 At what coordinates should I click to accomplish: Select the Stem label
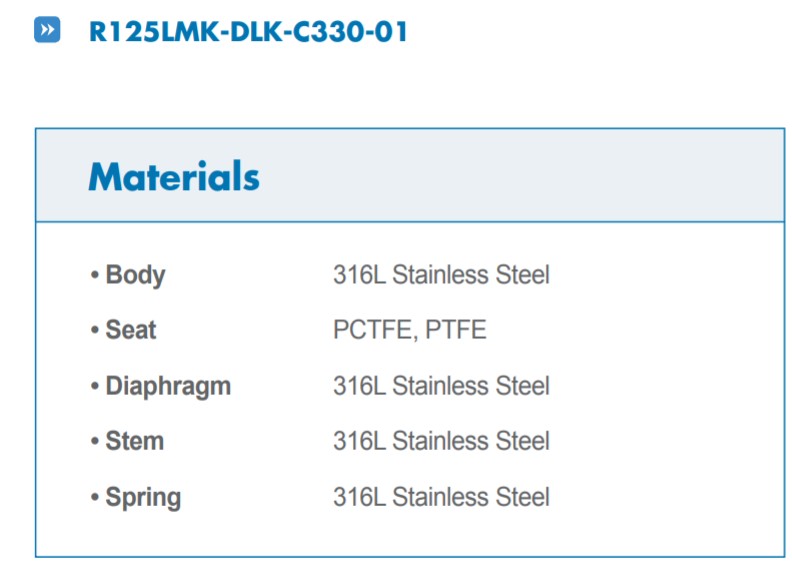(134, 441)
